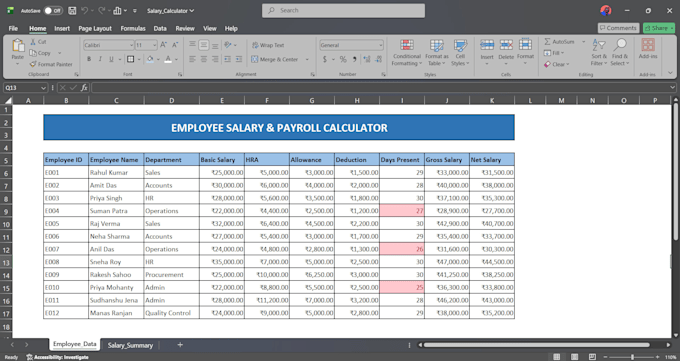Switch to the Data tab
The height and width of the screenshot is (361, 680).
click(x=160, y=28)
